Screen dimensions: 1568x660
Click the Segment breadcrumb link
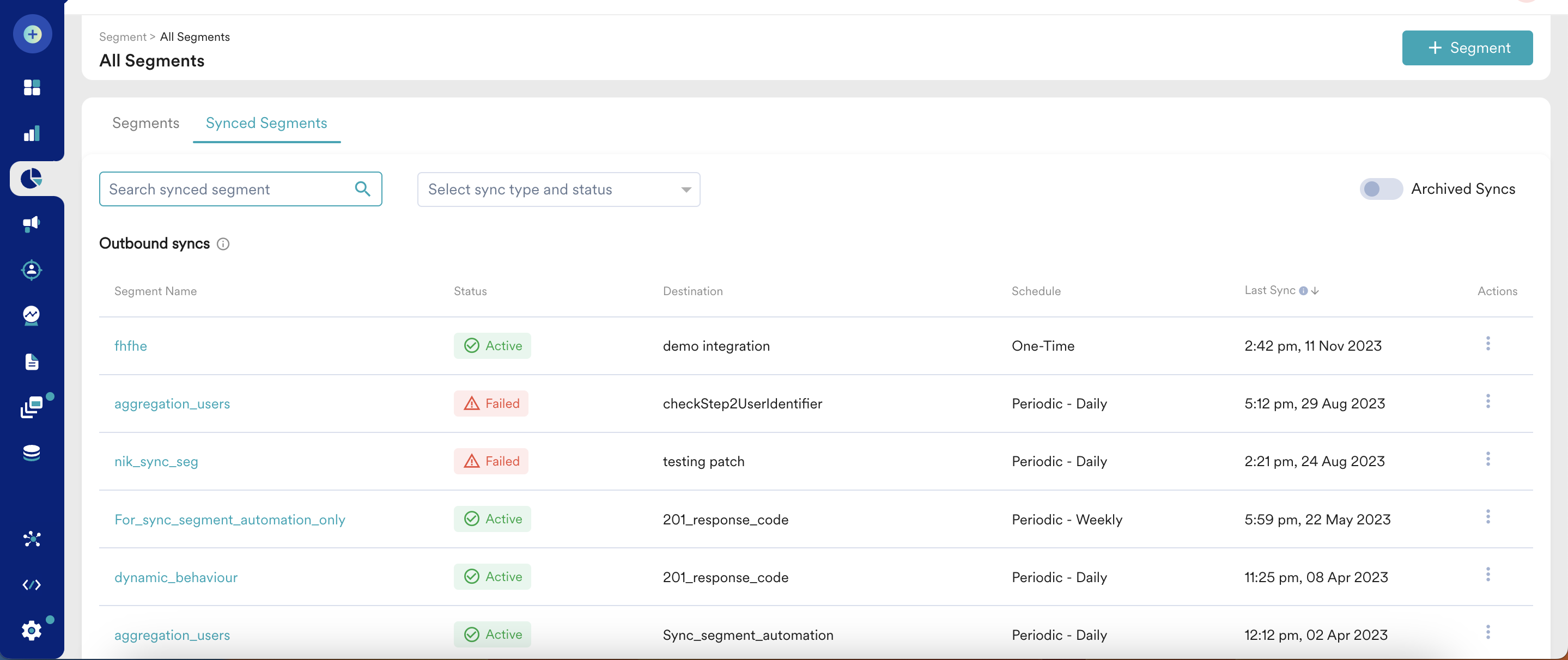pyautogui.click(x=123, y=37)
